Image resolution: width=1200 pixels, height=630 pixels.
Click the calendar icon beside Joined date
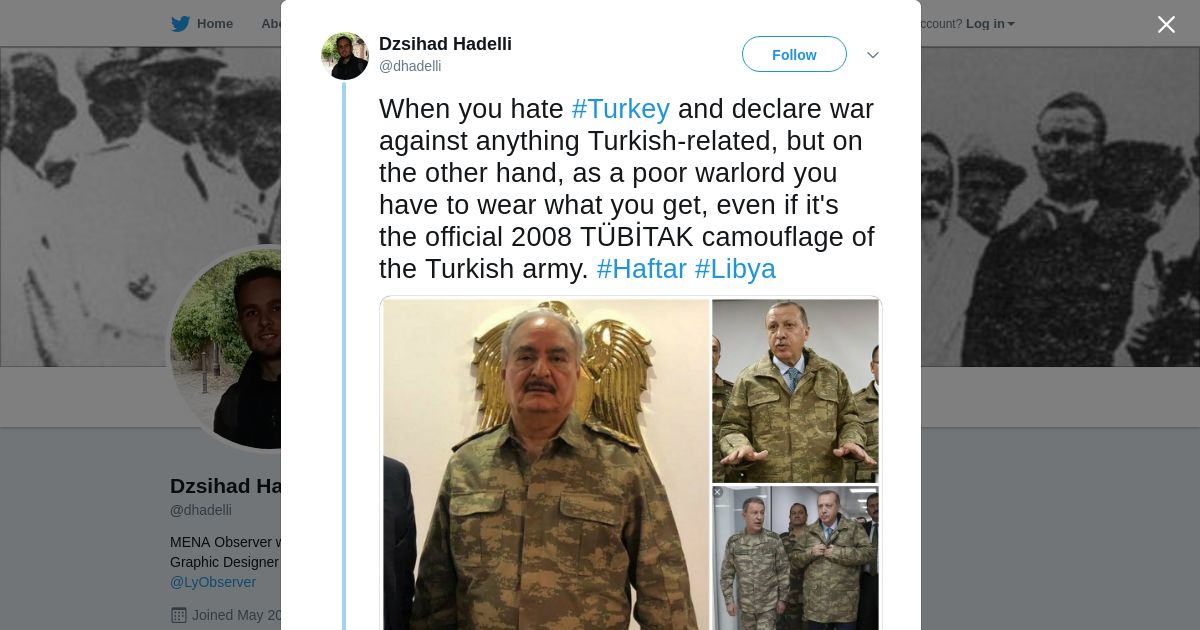click(x=179, y=615)
